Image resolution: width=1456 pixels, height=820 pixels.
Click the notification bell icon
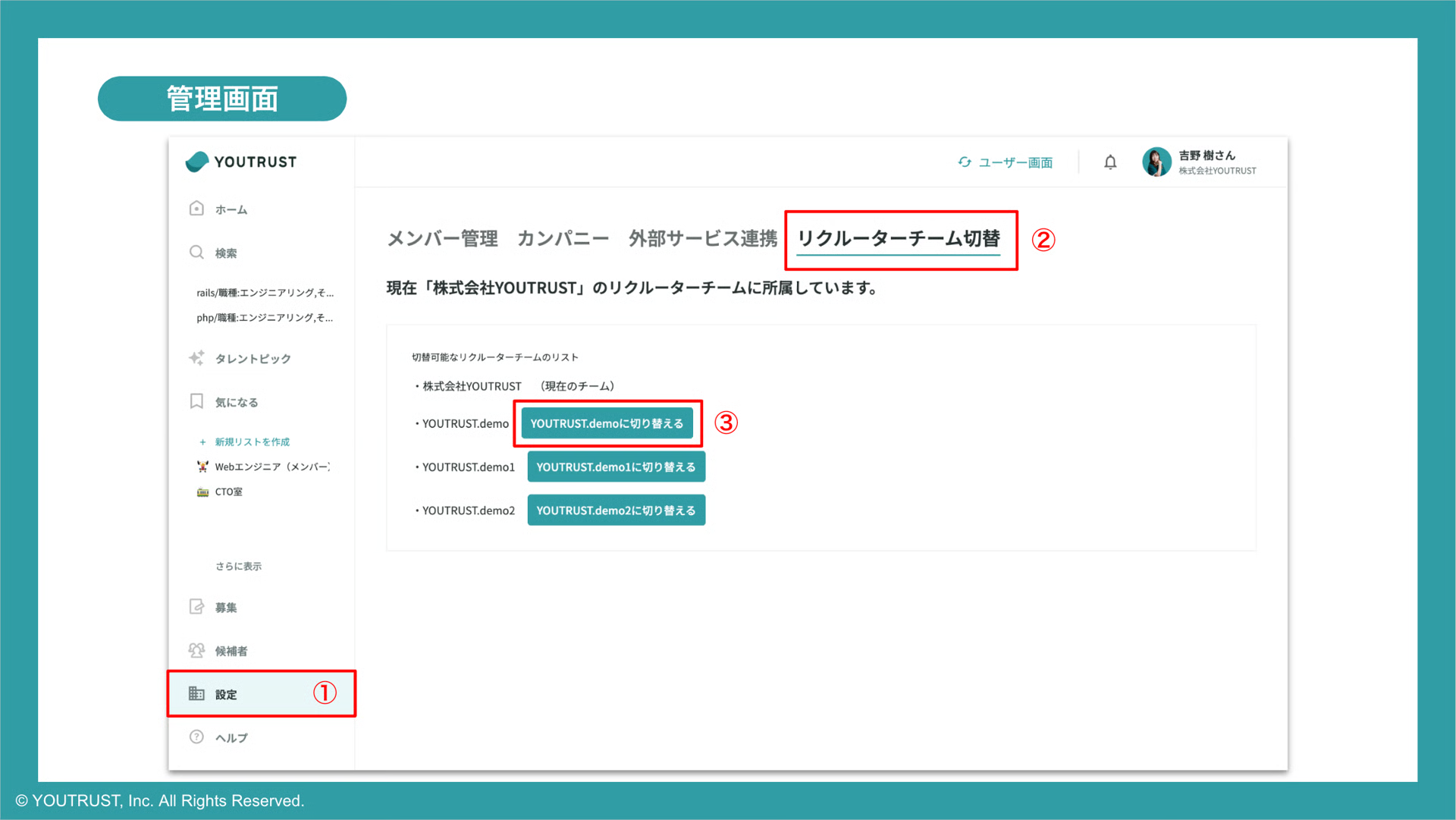(1110, 162)
